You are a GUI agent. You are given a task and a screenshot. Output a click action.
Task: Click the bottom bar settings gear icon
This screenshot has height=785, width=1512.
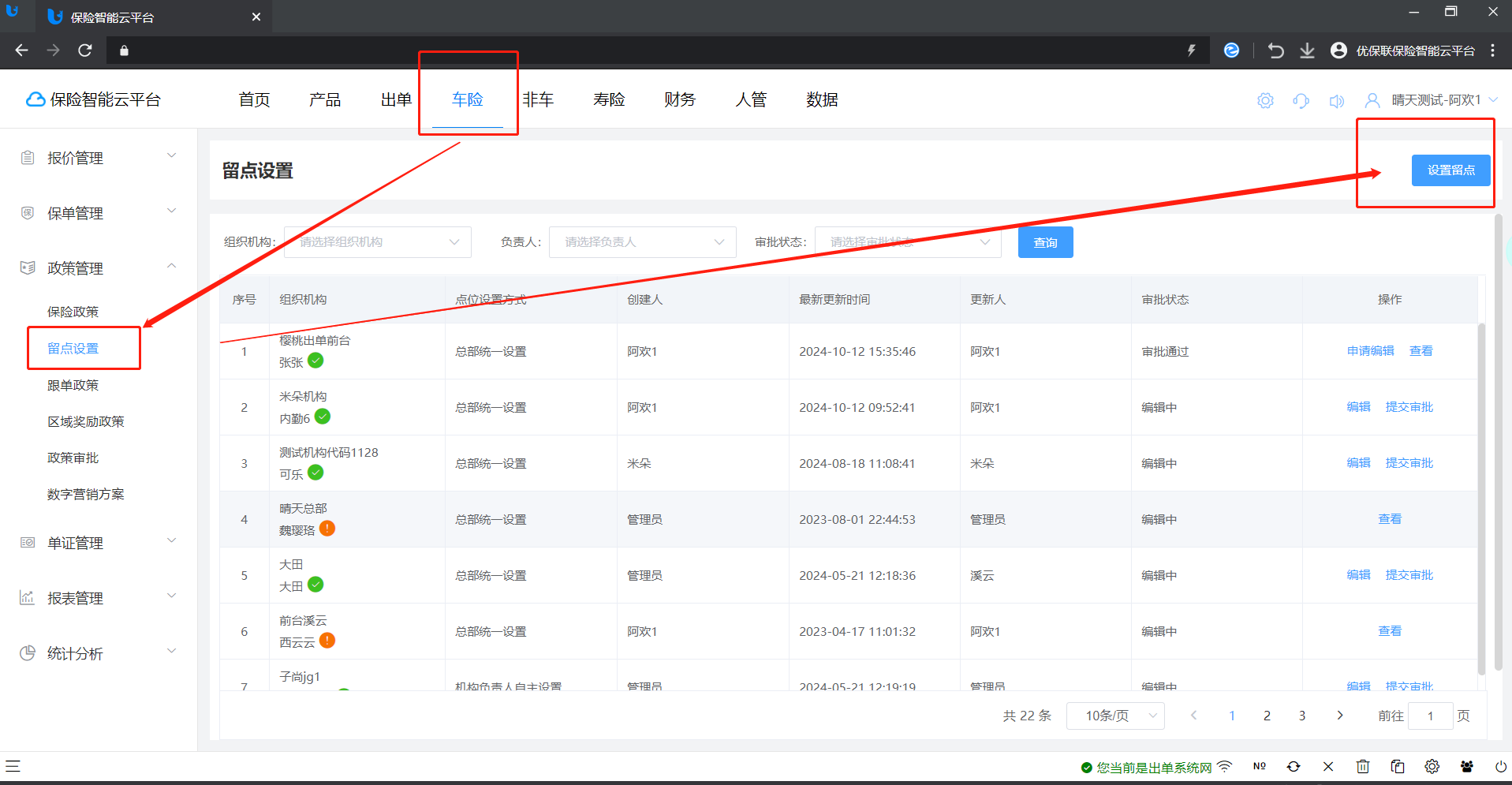pos(1432,766)
